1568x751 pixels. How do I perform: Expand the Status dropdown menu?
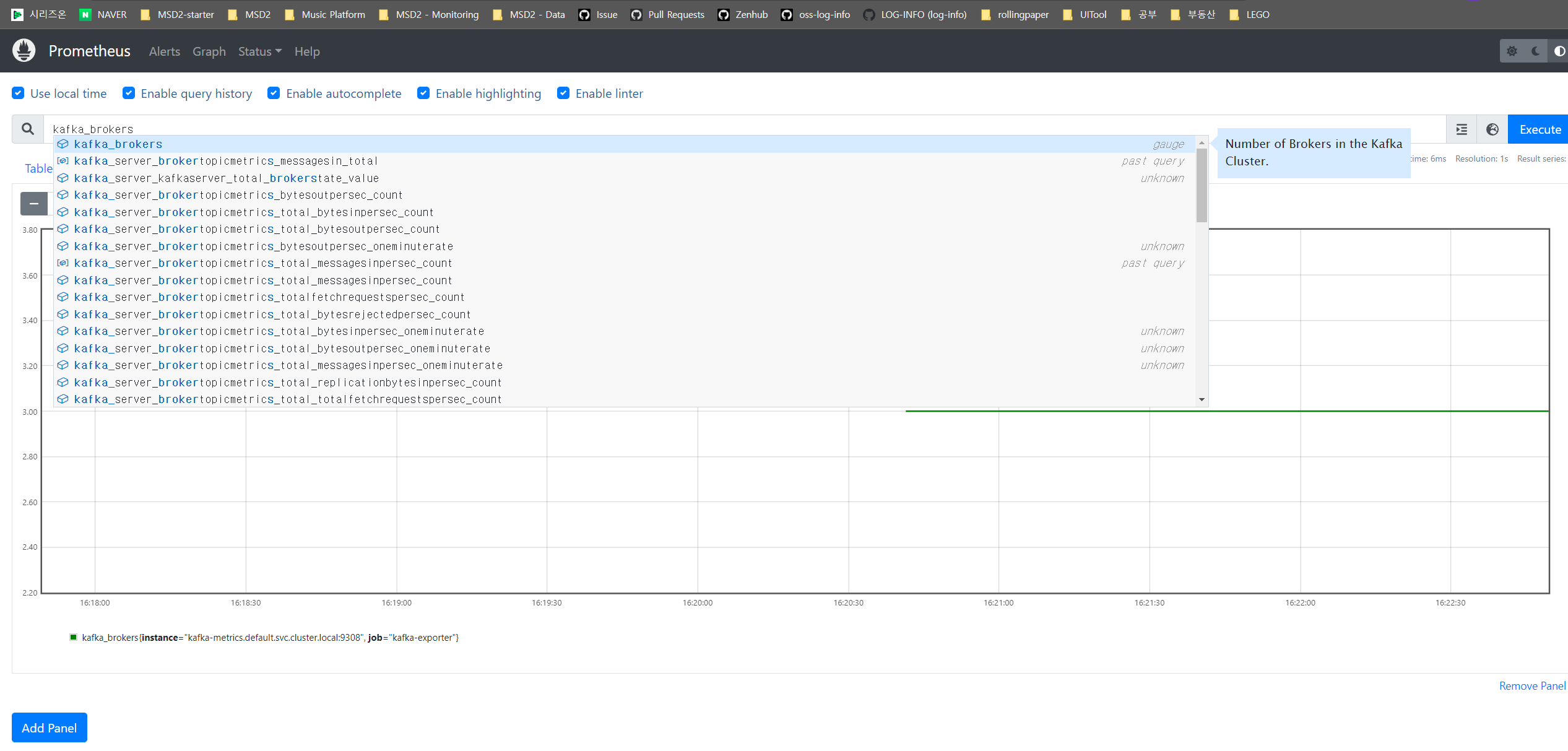[259, 51]
